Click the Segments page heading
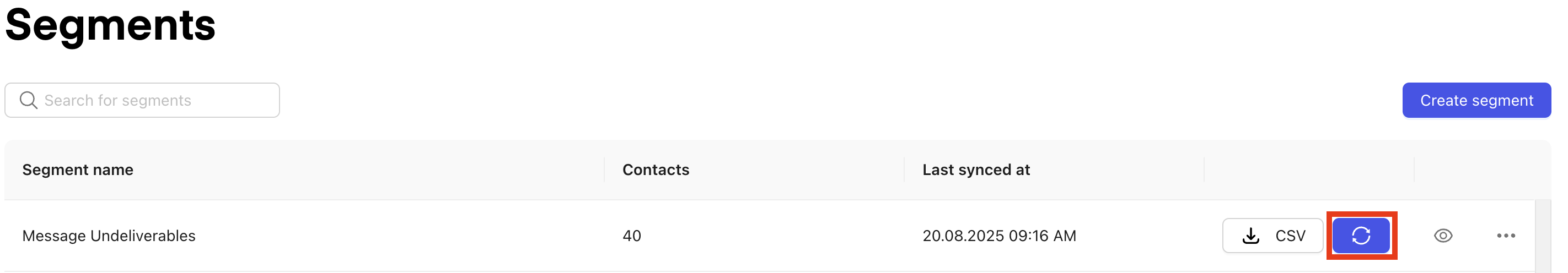The width and height of the screenshot is (1568, 273). coord(110,25)
